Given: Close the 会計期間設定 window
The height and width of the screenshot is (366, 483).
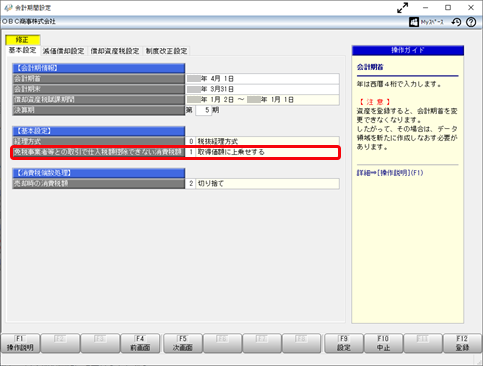Looking at the screenshot, I should pyautogui.click(x=471, y=8).
